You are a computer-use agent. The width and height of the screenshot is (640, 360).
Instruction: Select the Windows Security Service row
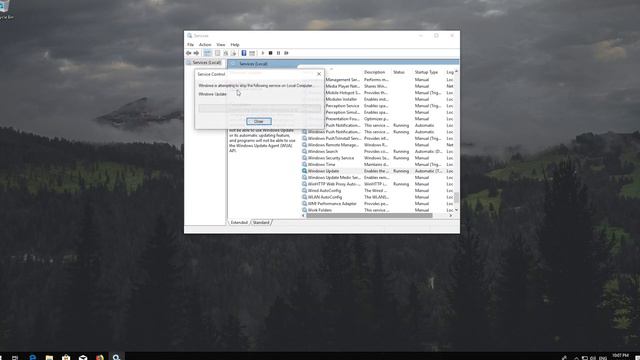[x=378, y=158]
